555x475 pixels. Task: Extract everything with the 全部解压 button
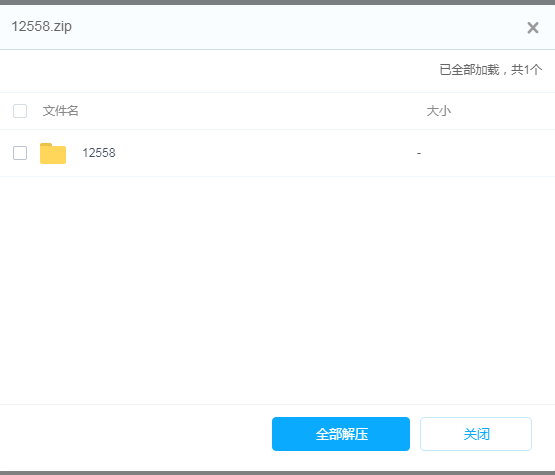341,434
